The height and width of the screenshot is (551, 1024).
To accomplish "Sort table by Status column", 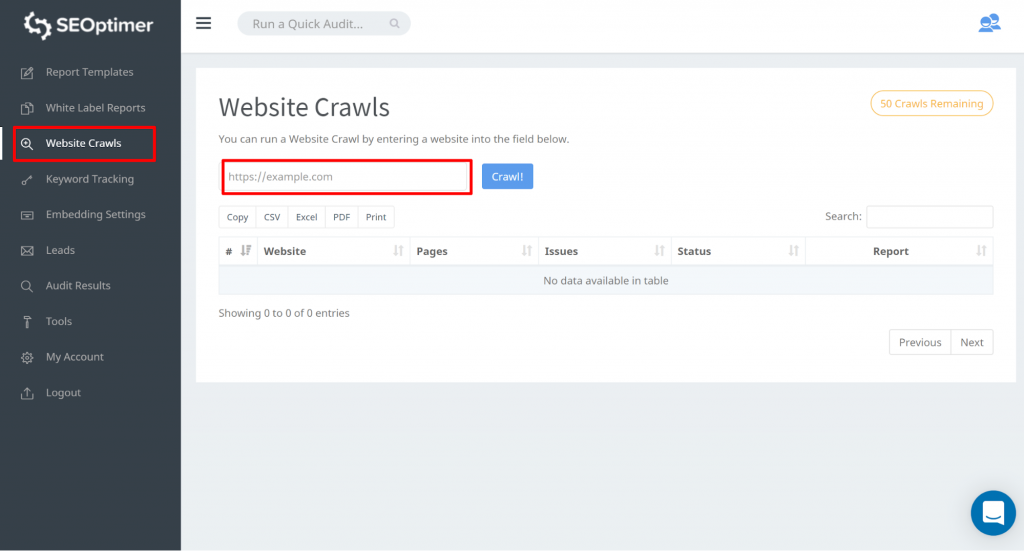I will [738, 251].
